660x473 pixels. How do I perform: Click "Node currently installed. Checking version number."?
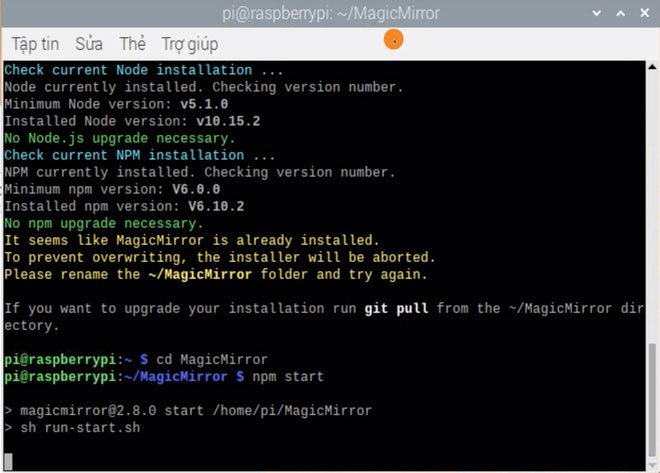[204, 87]
